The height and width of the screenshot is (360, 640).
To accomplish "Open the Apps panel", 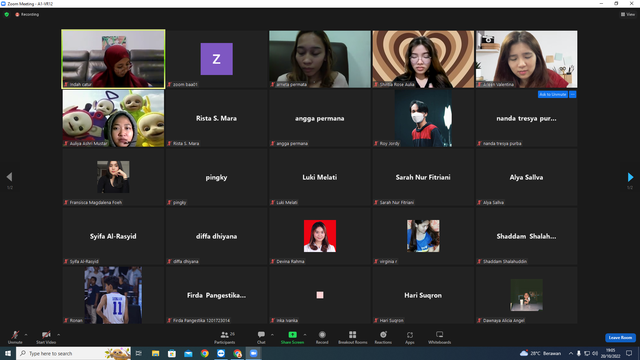I will pos(410,337).
